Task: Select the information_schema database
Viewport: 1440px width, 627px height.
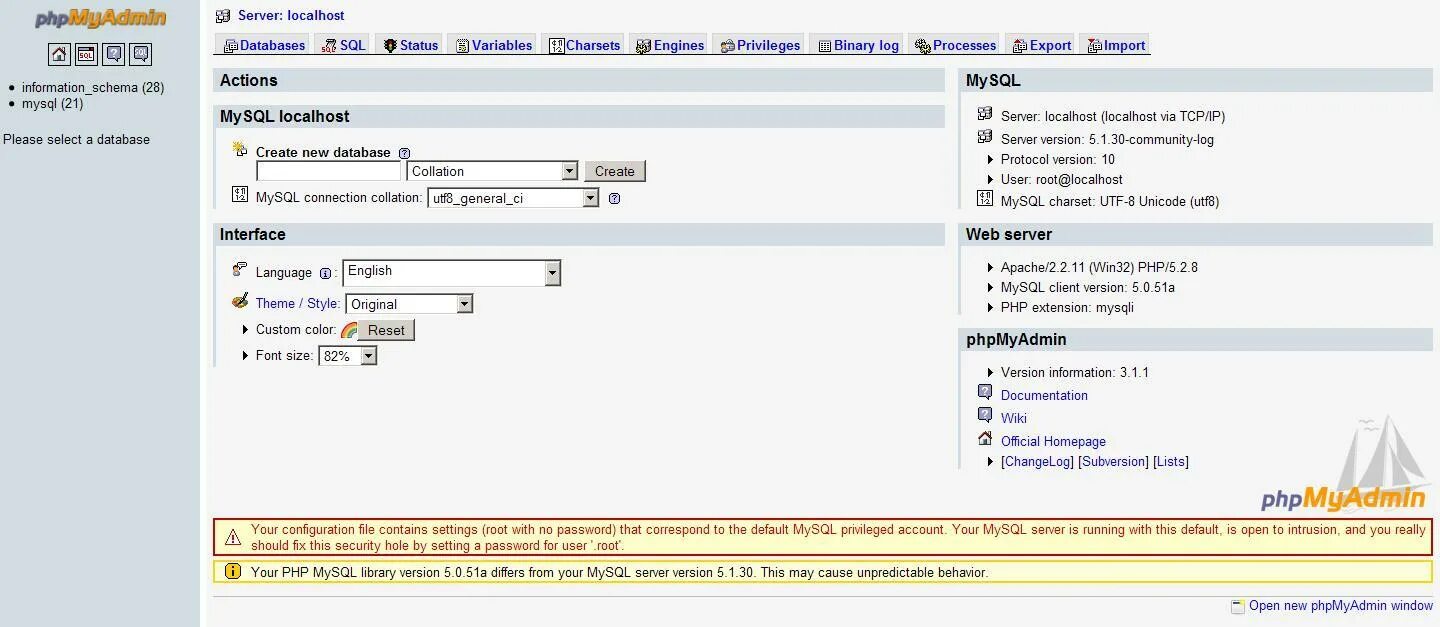Action: coord(93,87)
